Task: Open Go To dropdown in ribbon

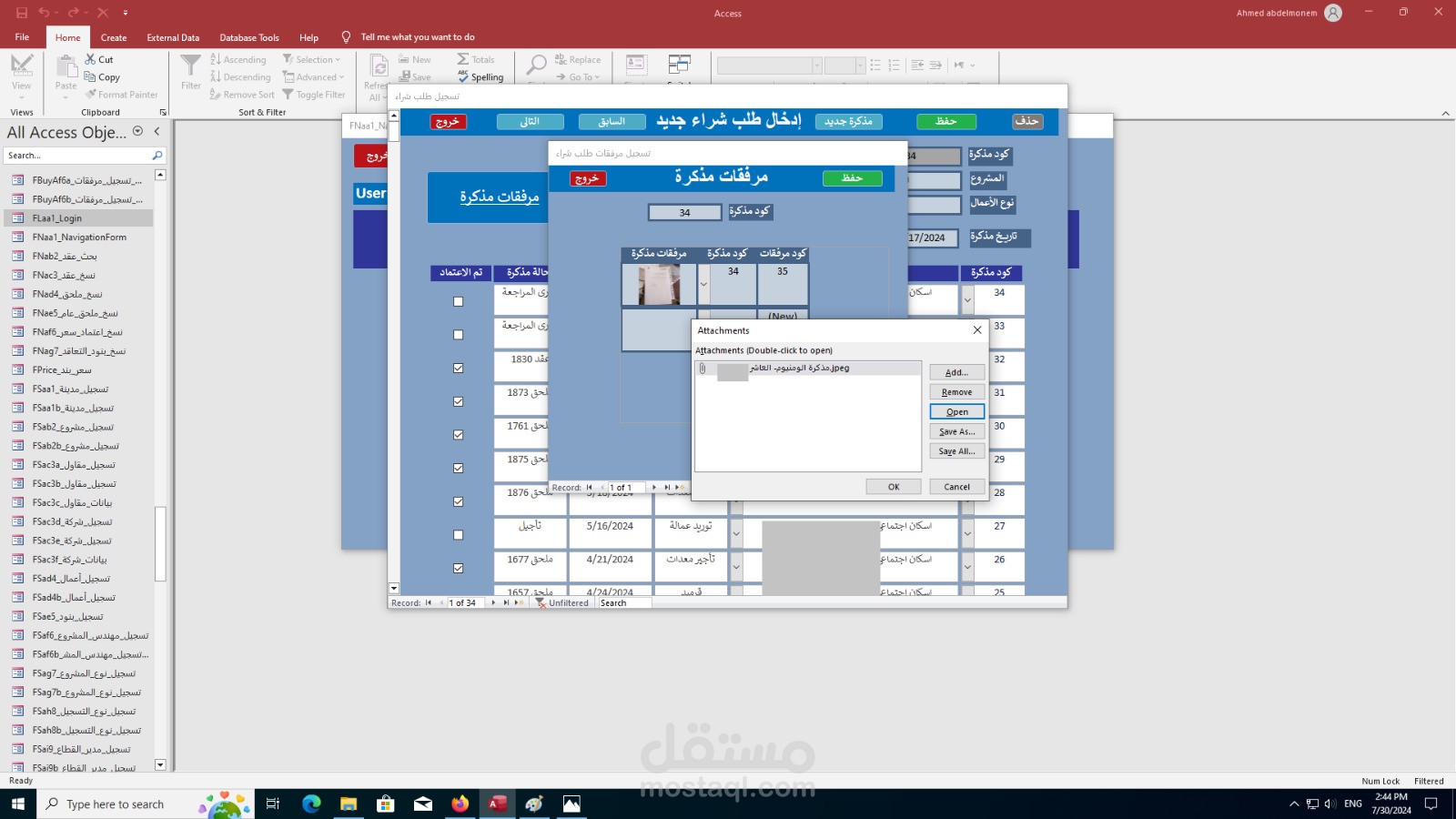Action: point(578,77)
